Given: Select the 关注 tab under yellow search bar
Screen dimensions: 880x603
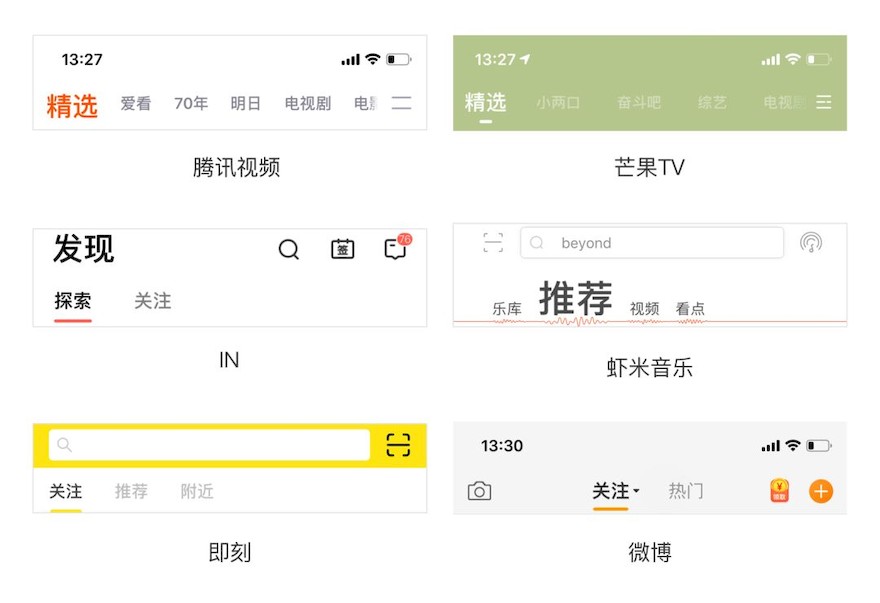Looking at the screenshot, I should coord(66,491).
